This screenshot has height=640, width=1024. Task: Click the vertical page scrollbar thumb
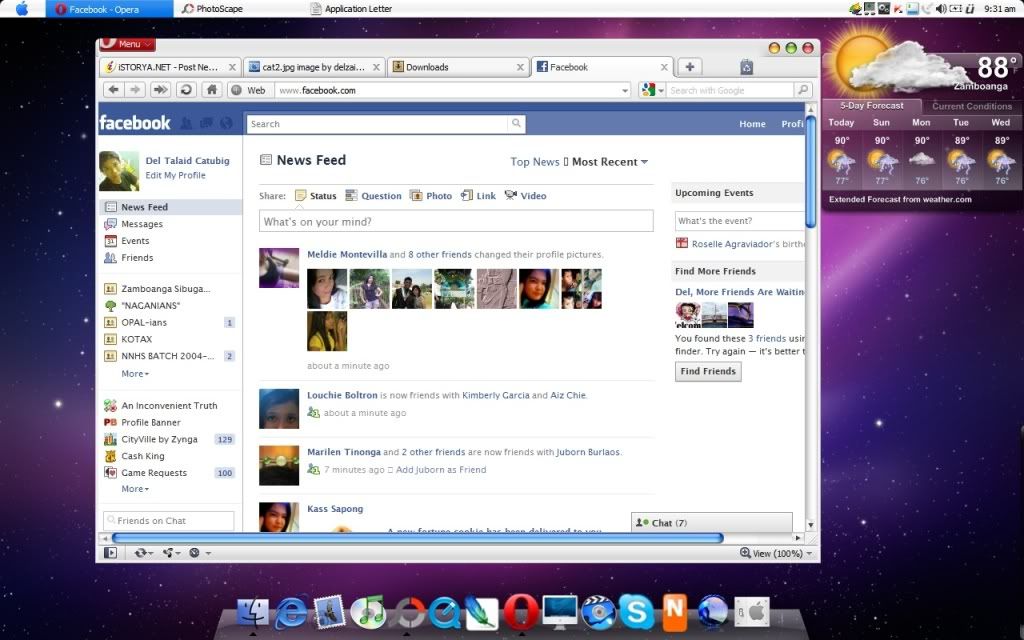[x=810, y=172]
